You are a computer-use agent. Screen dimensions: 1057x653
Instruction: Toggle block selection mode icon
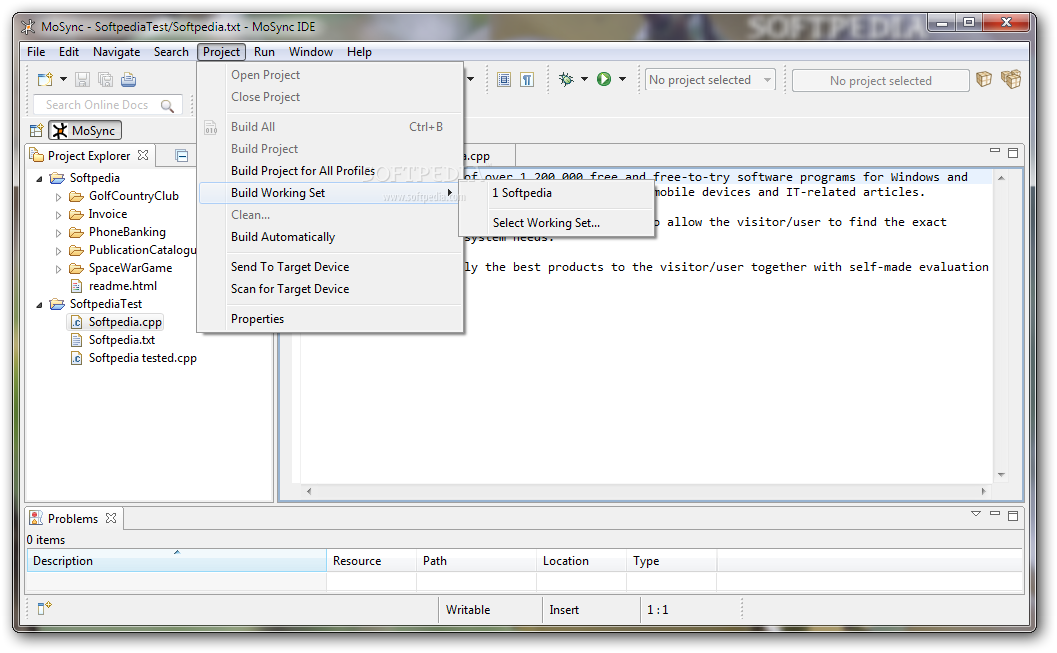(504, 80)
